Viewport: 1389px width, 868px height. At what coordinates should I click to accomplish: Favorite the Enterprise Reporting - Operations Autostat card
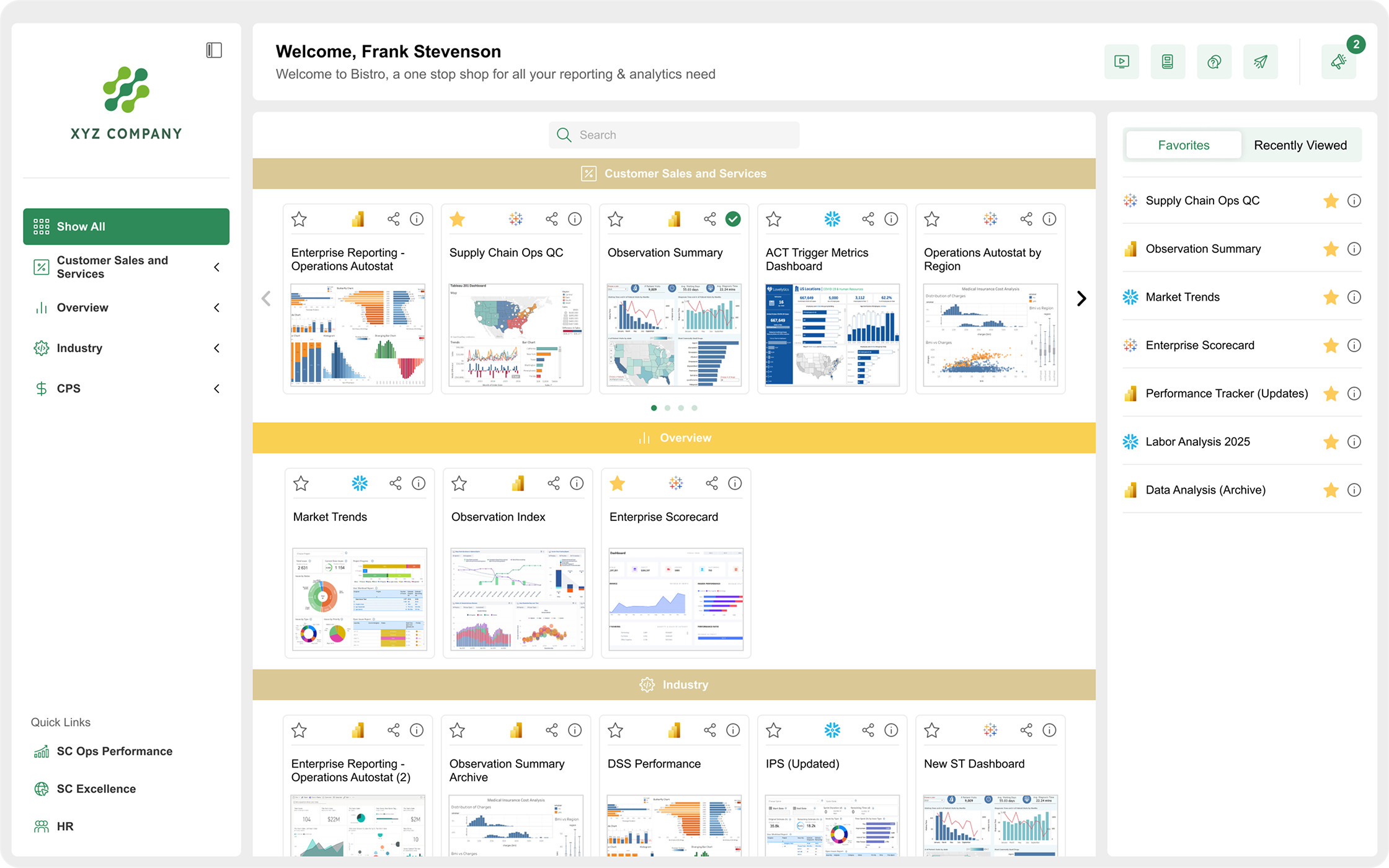299,219
